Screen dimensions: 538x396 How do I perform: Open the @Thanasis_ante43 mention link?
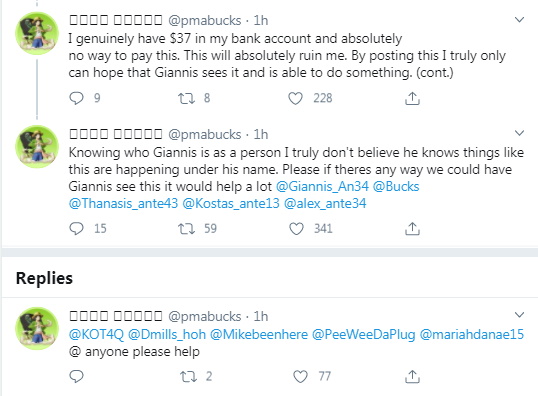[x=124, y=203]
